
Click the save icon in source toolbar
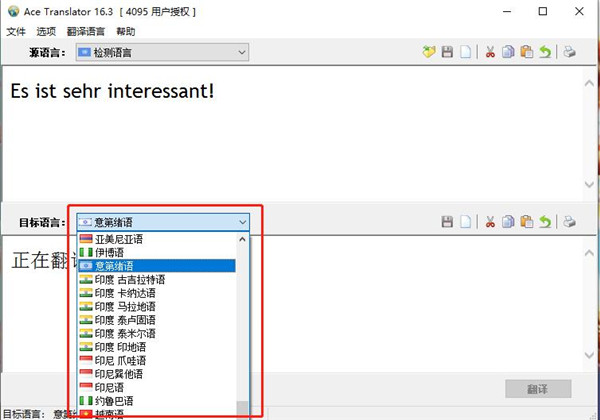click(x=448, y=52)
